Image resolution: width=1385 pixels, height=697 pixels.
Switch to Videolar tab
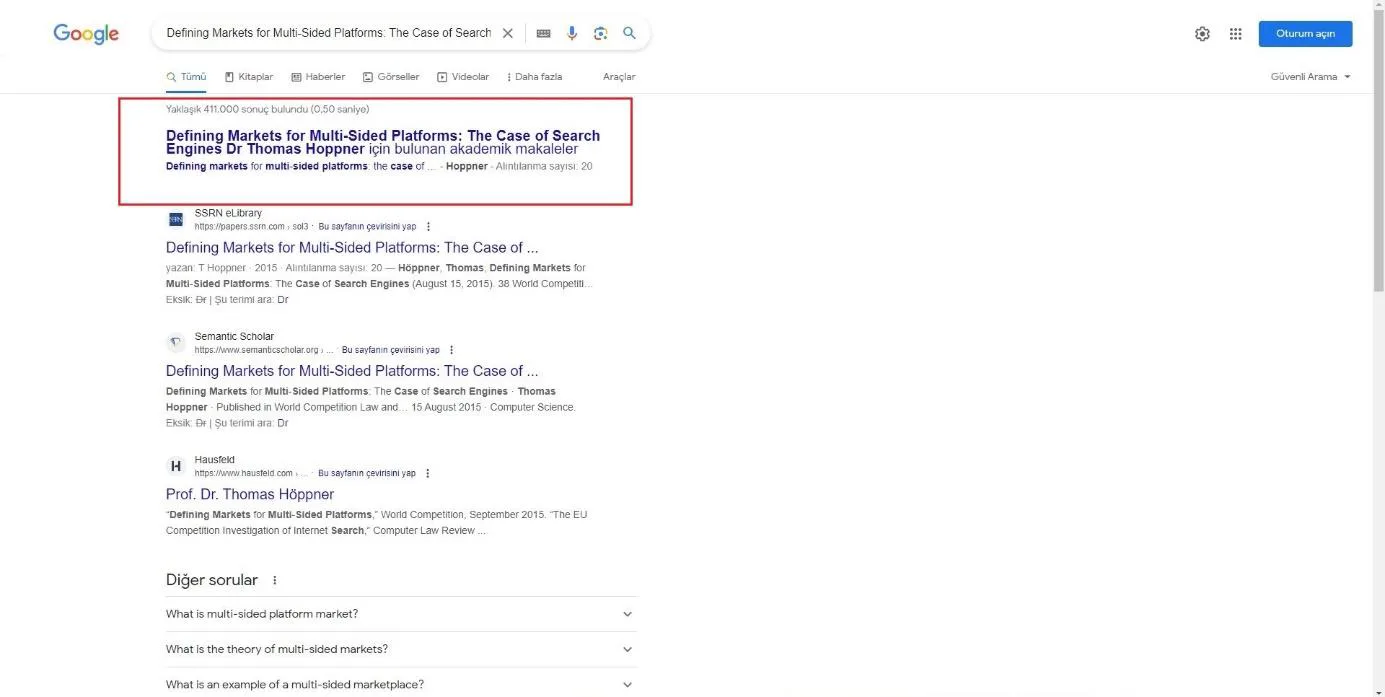(463, 77)
